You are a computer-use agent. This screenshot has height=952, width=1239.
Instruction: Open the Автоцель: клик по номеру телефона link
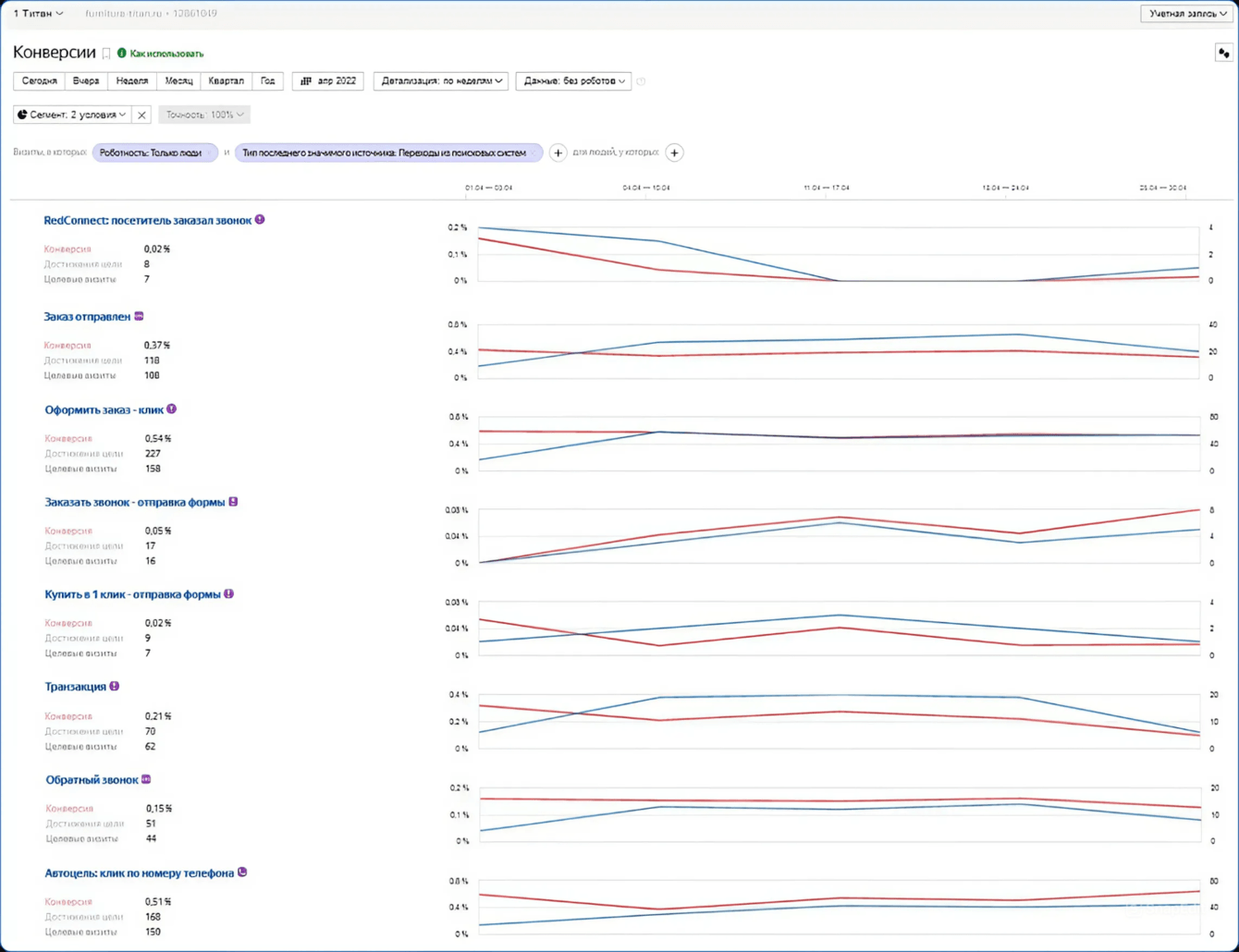(x=139, y=873)
